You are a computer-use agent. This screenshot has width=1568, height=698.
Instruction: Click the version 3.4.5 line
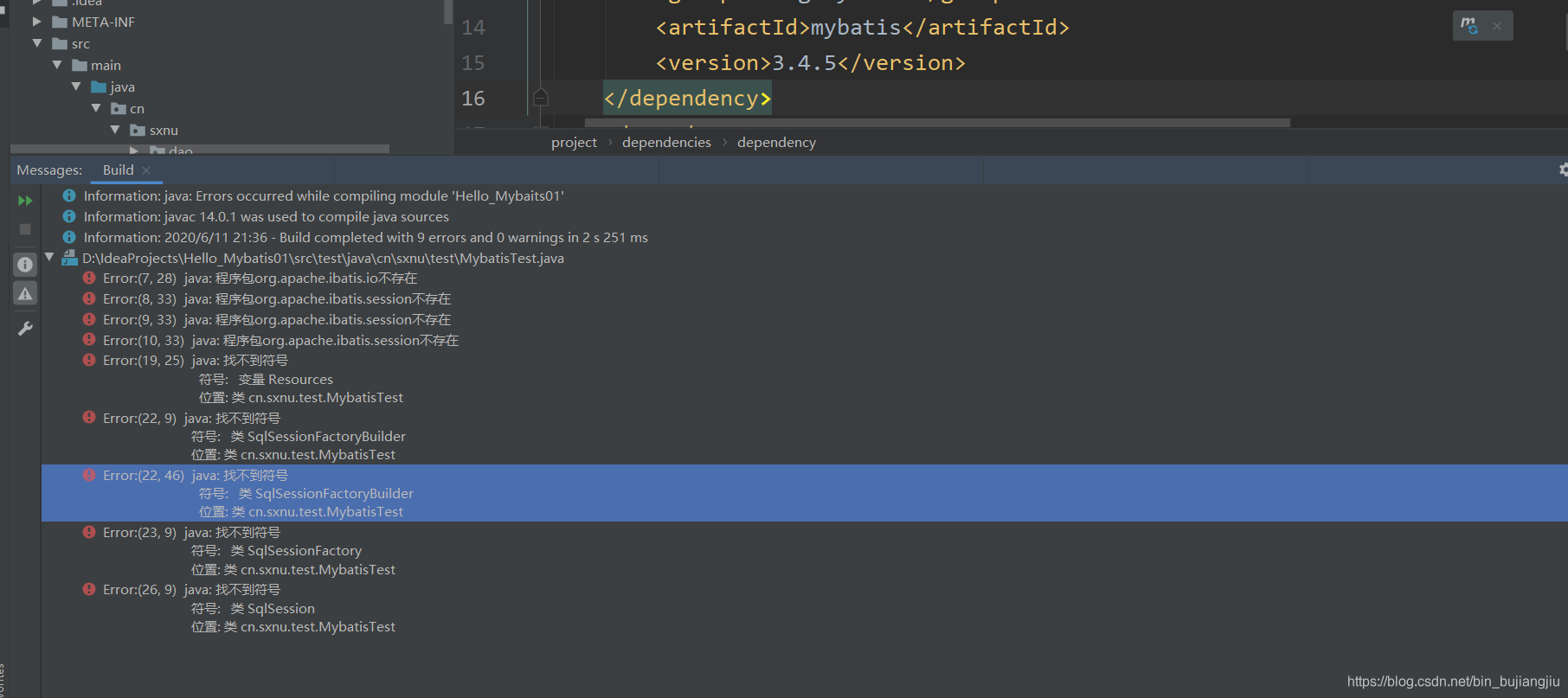(x=810, y=63)
